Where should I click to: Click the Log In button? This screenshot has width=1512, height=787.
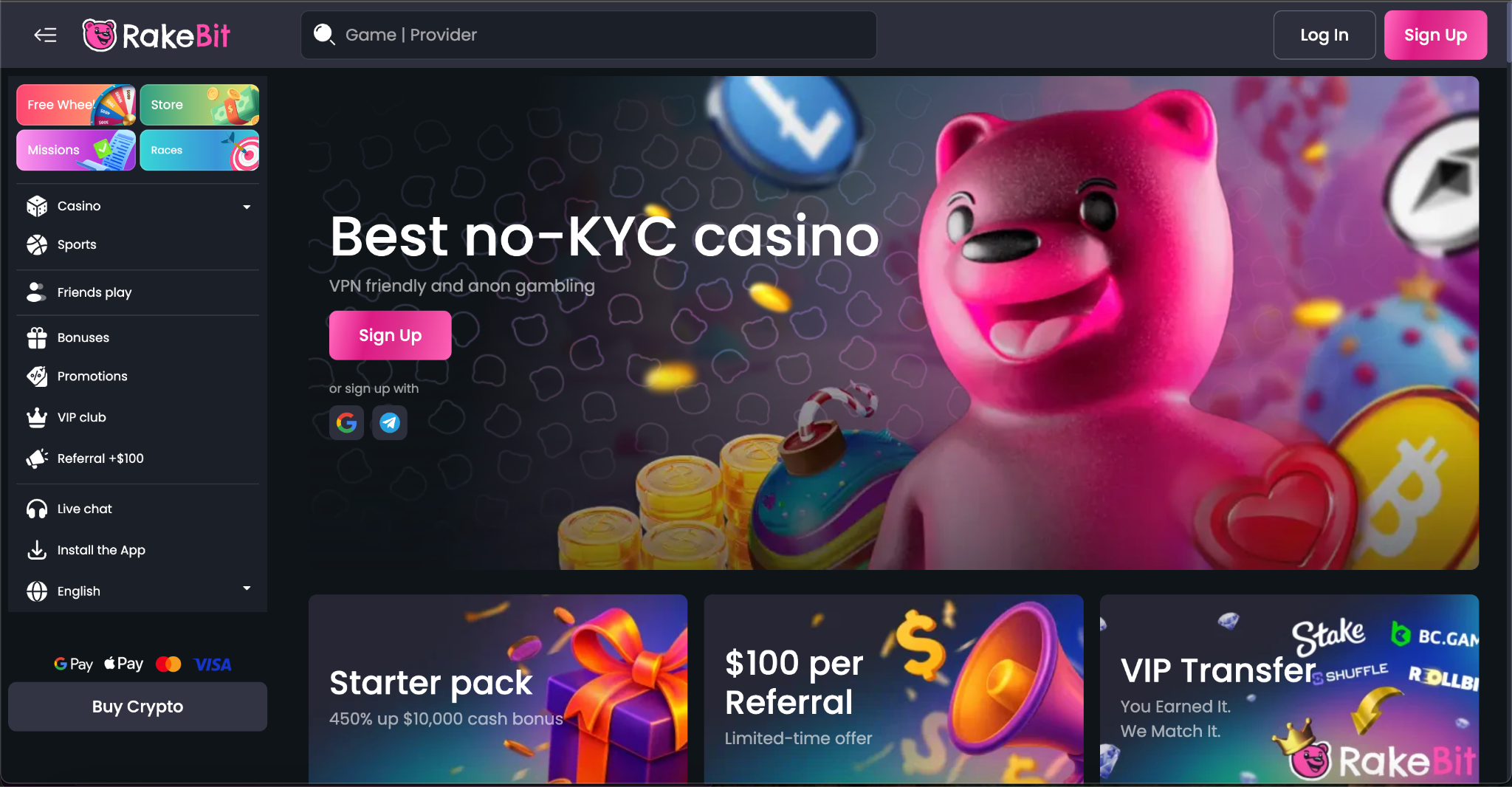click(1324, 35)
